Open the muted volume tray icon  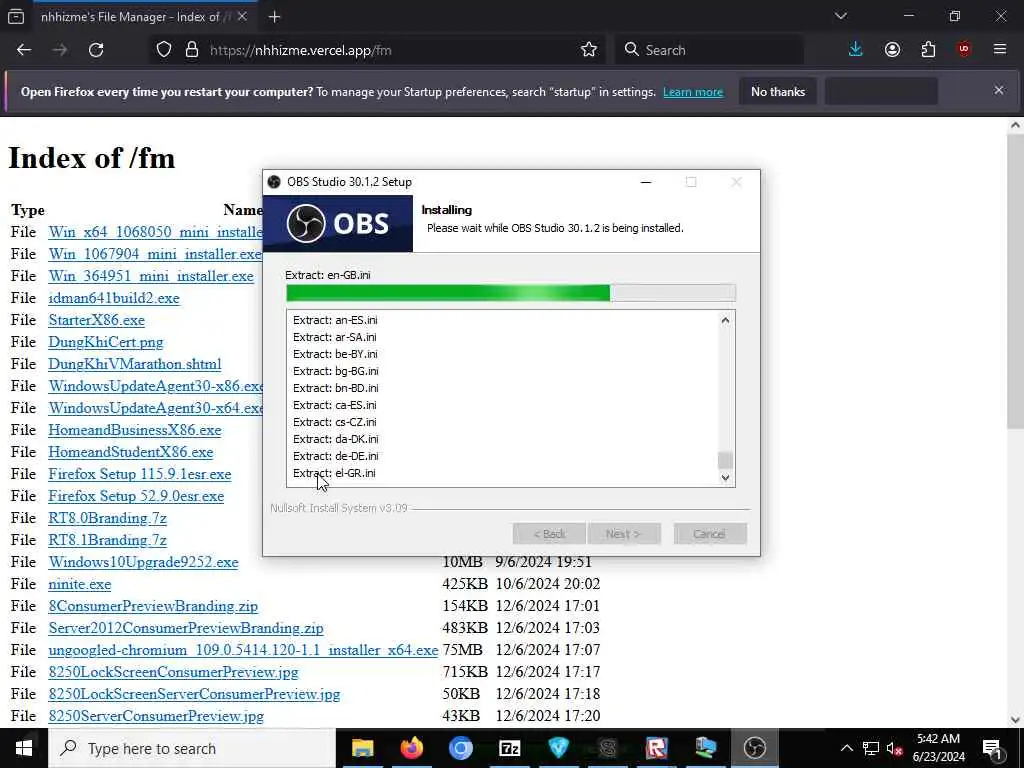tap(895, 748)
